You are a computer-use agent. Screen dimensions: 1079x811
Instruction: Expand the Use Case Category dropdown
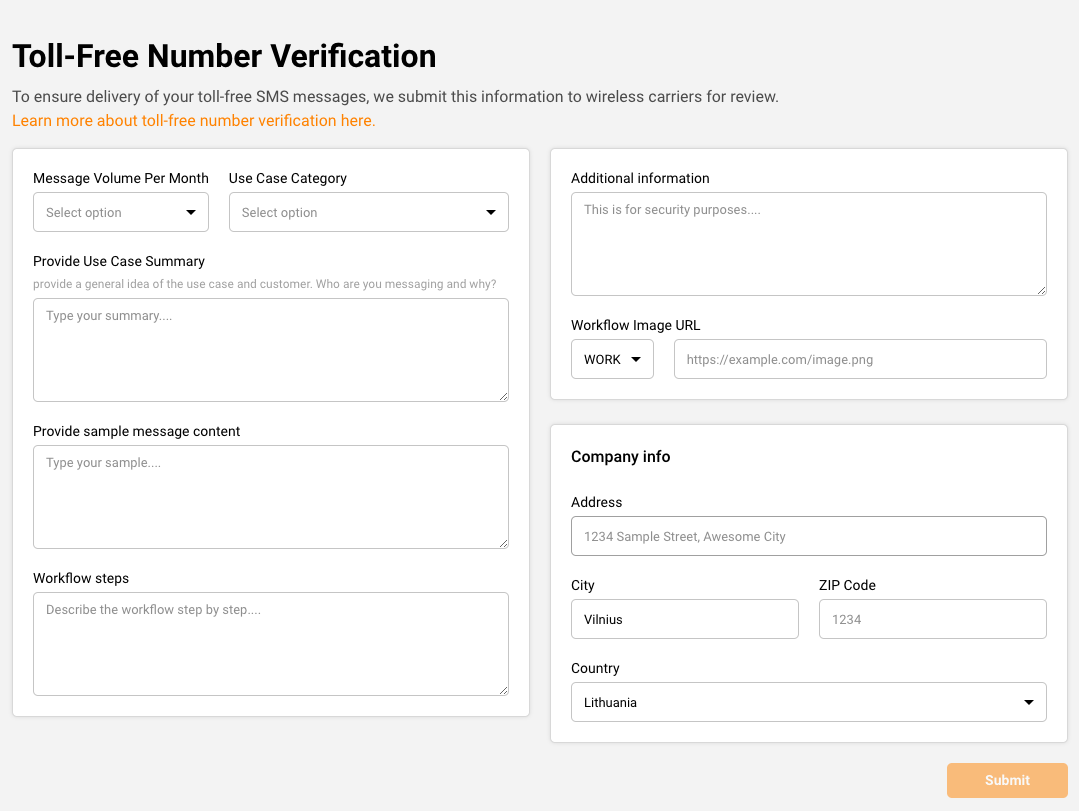click(368, 212)
